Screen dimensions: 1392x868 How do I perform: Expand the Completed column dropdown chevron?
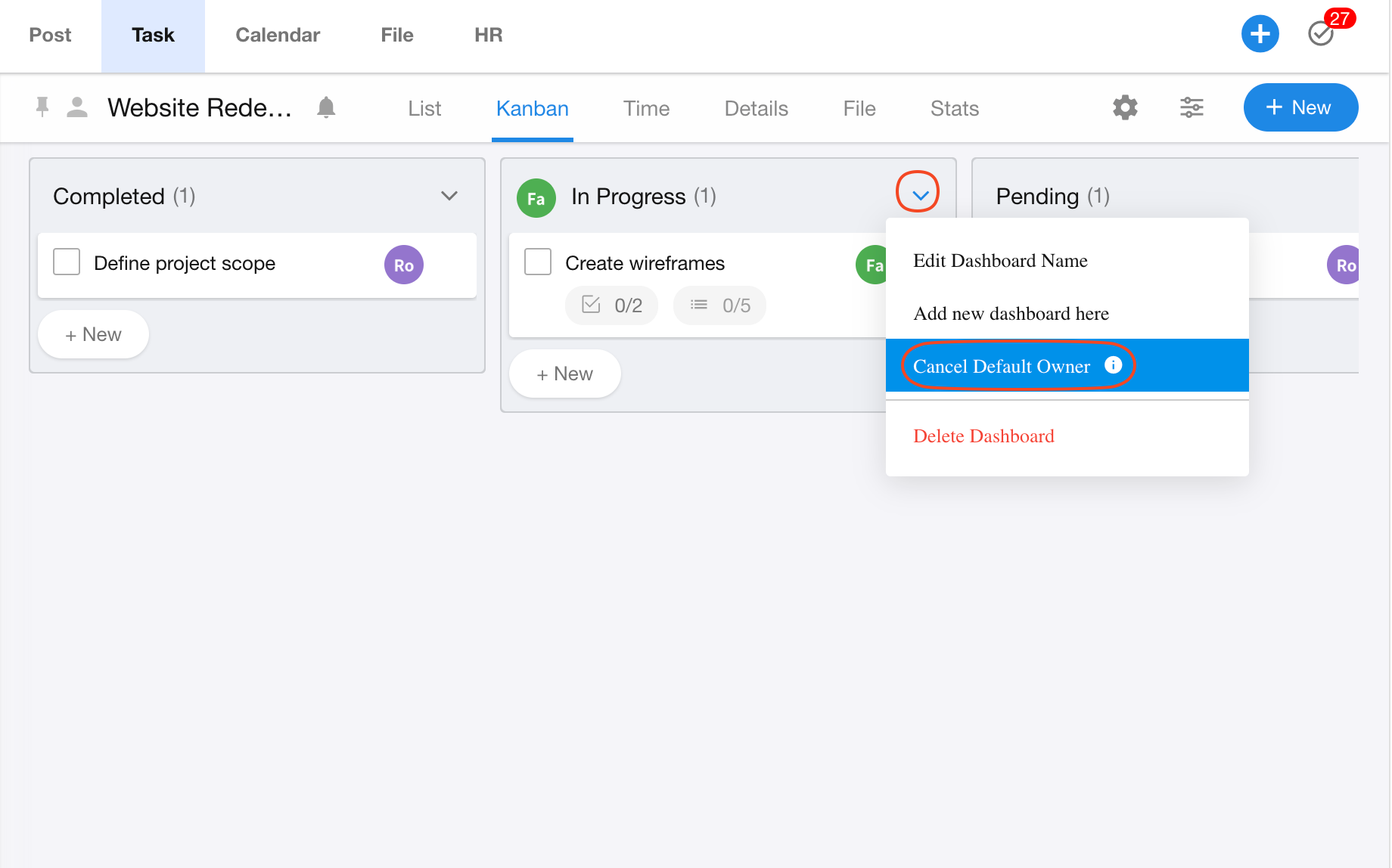[x=449, y=196]
